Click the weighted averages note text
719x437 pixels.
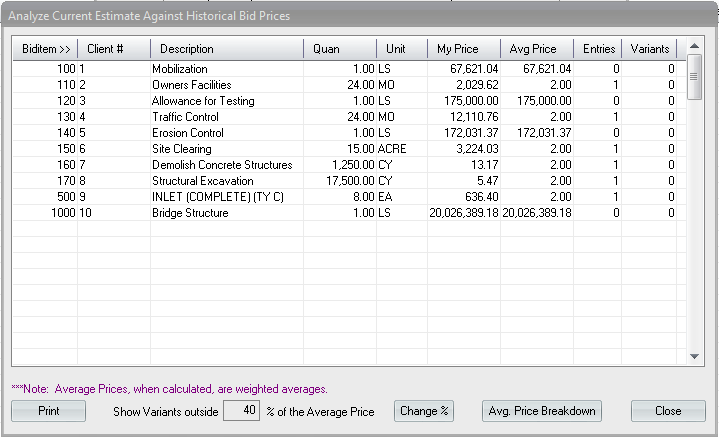(169, 389)
